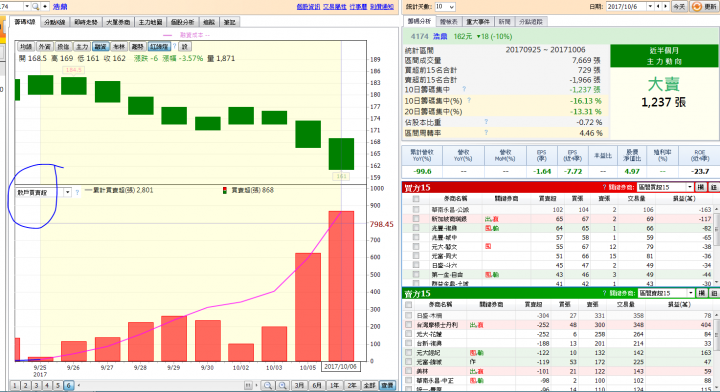Set chart range to 1年
The image size is (720, 392).
click(334, 386)
